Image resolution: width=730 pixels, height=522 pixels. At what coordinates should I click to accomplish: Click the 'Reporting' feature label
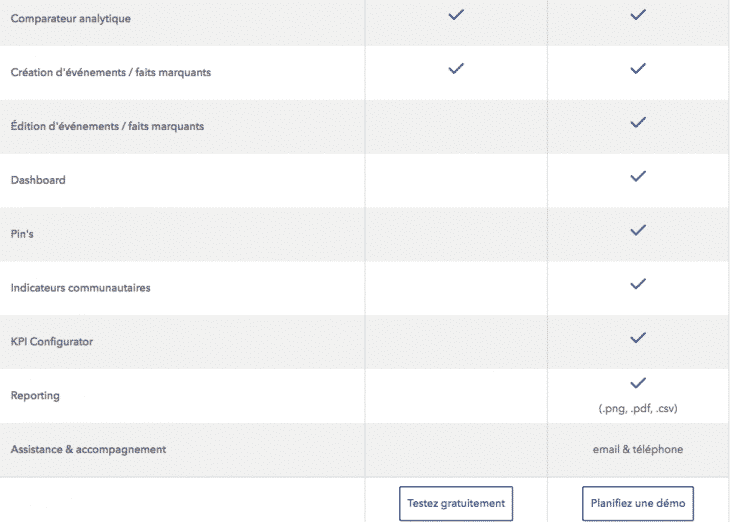click(x=35, y=395)
